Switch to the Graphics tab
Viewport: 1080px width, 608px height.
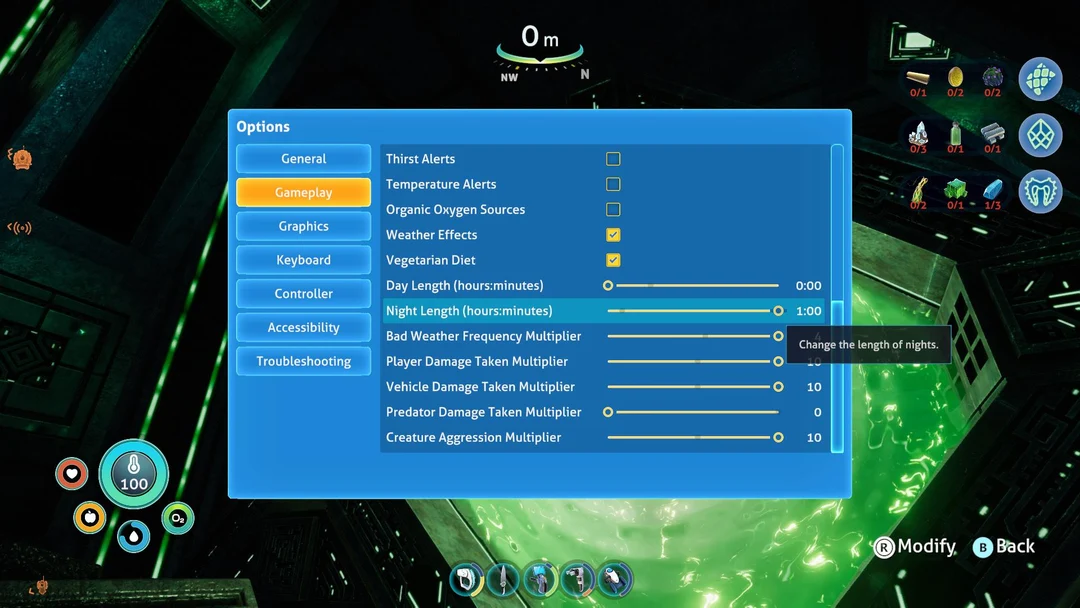tap(303, 226)
